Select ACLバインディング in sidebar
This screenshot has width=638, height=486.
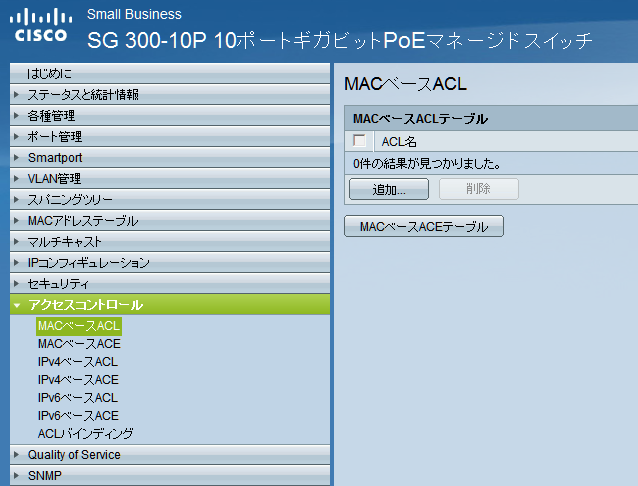[85, 433]
